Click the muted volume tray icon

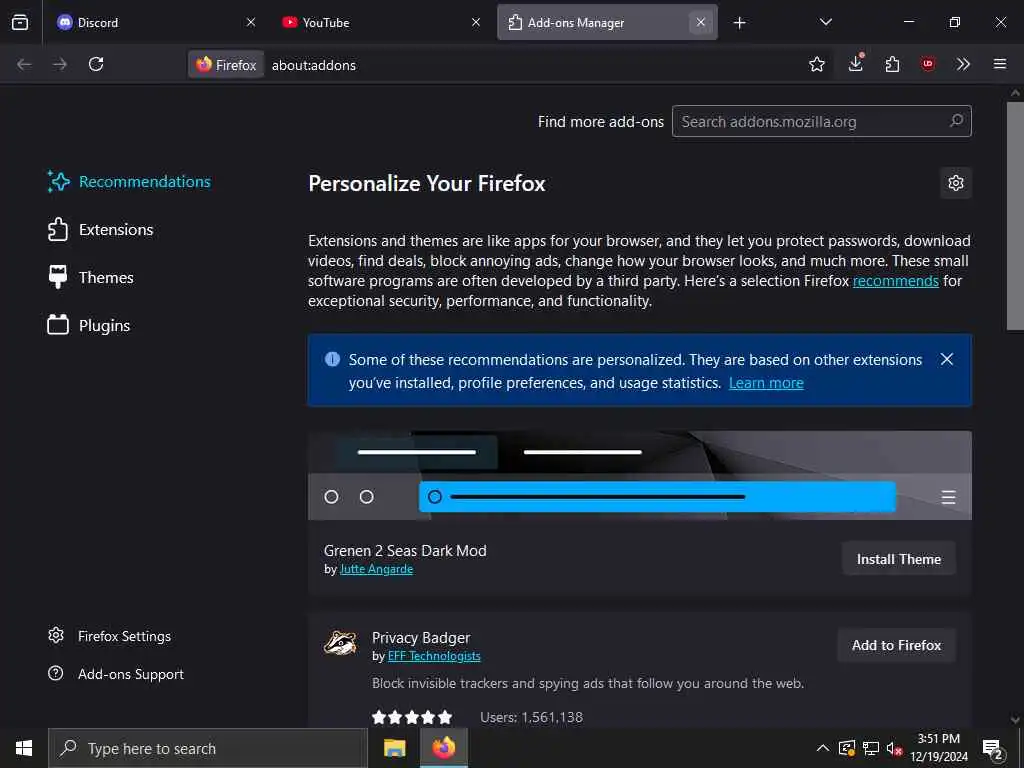(894, 748)
